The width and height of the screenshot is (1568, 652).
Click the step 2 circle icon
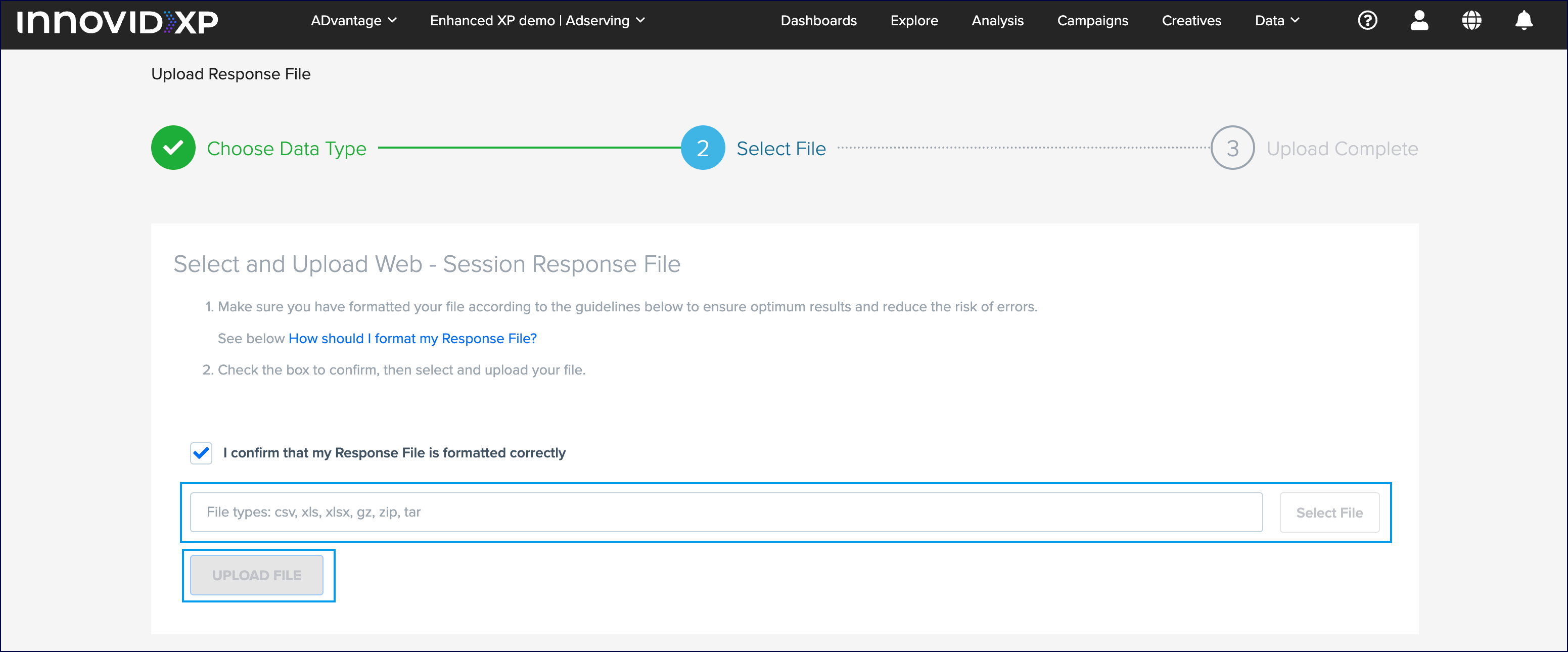pyautogui.click(x=703, y=148)
